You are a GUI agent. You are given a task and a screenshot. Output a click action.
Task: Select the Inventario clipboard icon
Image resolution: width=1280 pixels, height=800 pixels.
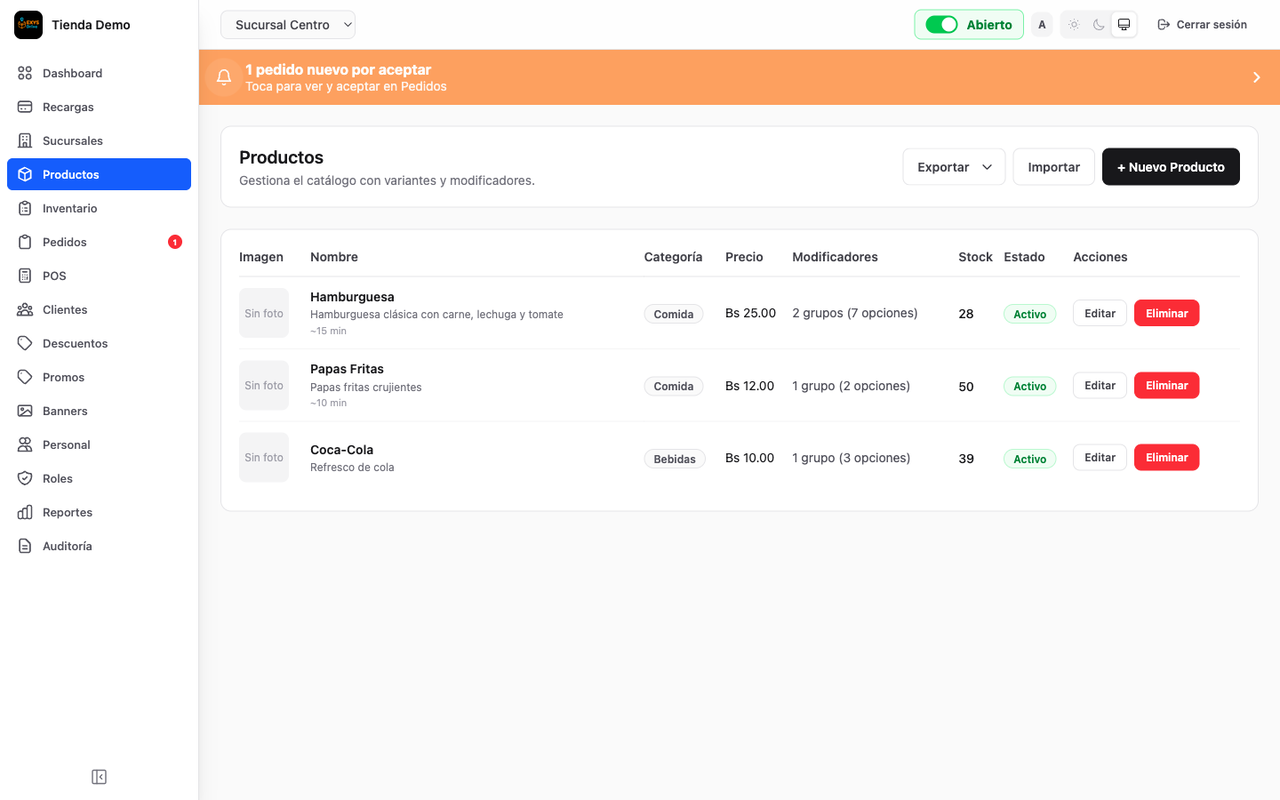pos(25,208)
